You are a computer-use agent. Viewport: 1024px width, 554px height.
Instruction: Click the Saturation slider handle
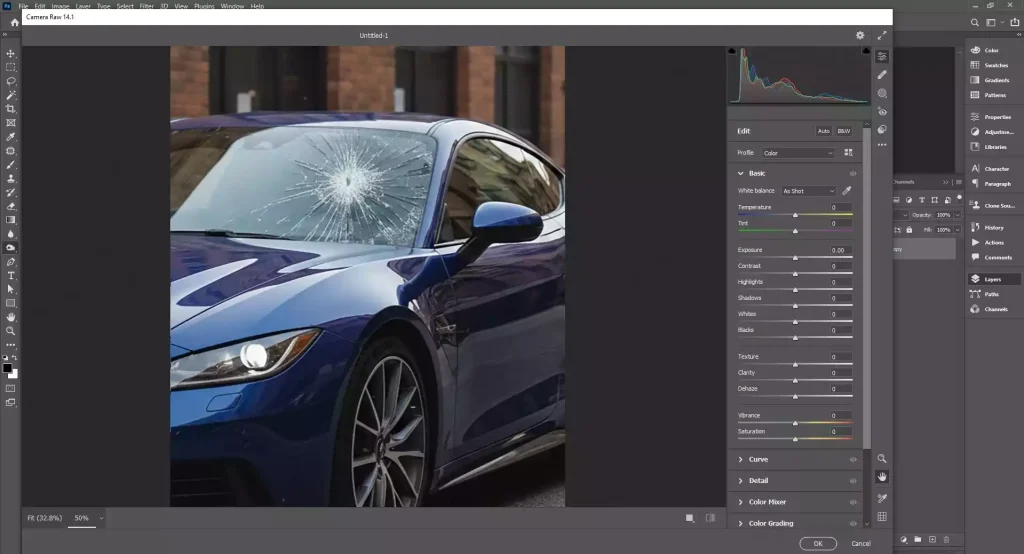[x=795, y=440]
